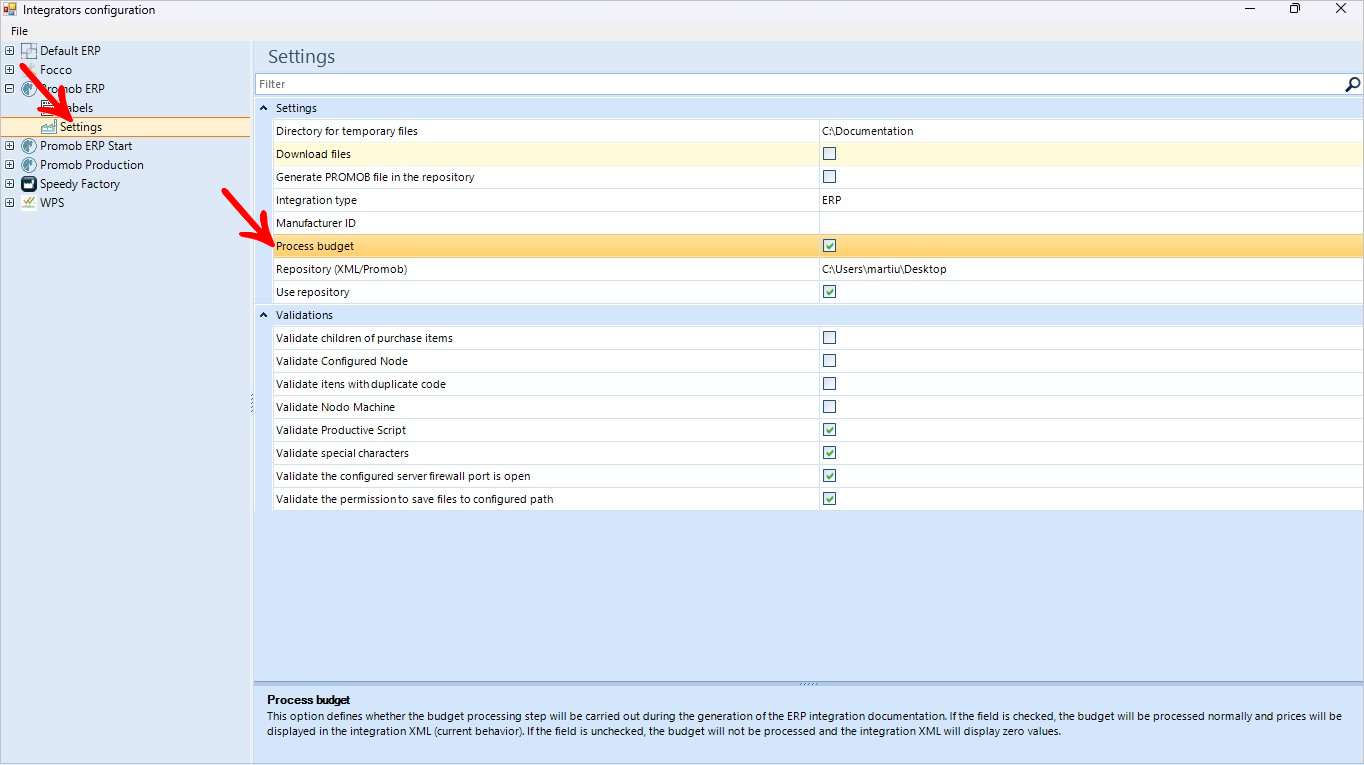The width and height of the screenshot is (1364, 765).
Task: Check Validate itens with duplicate code
Action: point(829,384)
